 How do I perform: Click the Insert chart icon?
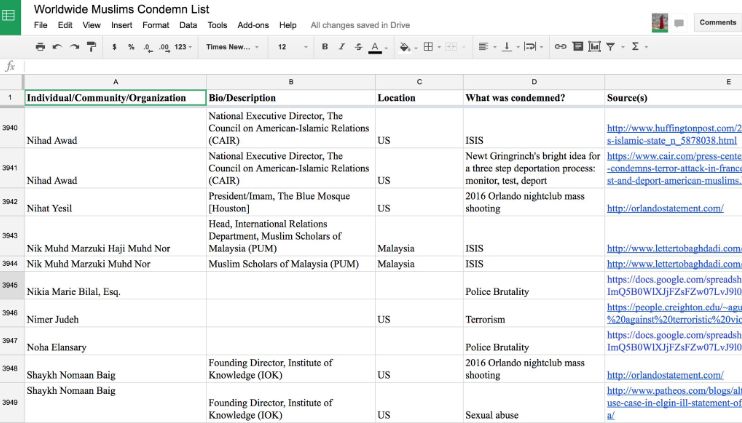(x=594, y=47)
